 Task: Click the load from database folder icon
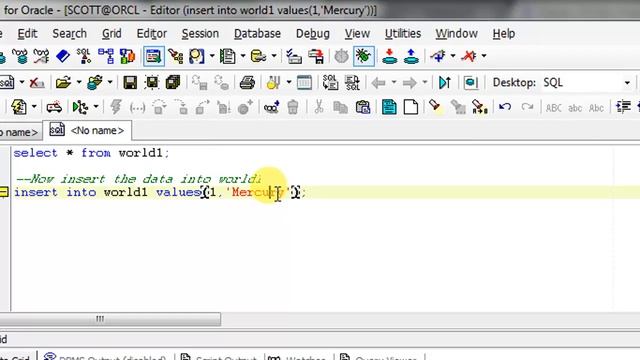(x=95, y=83)
